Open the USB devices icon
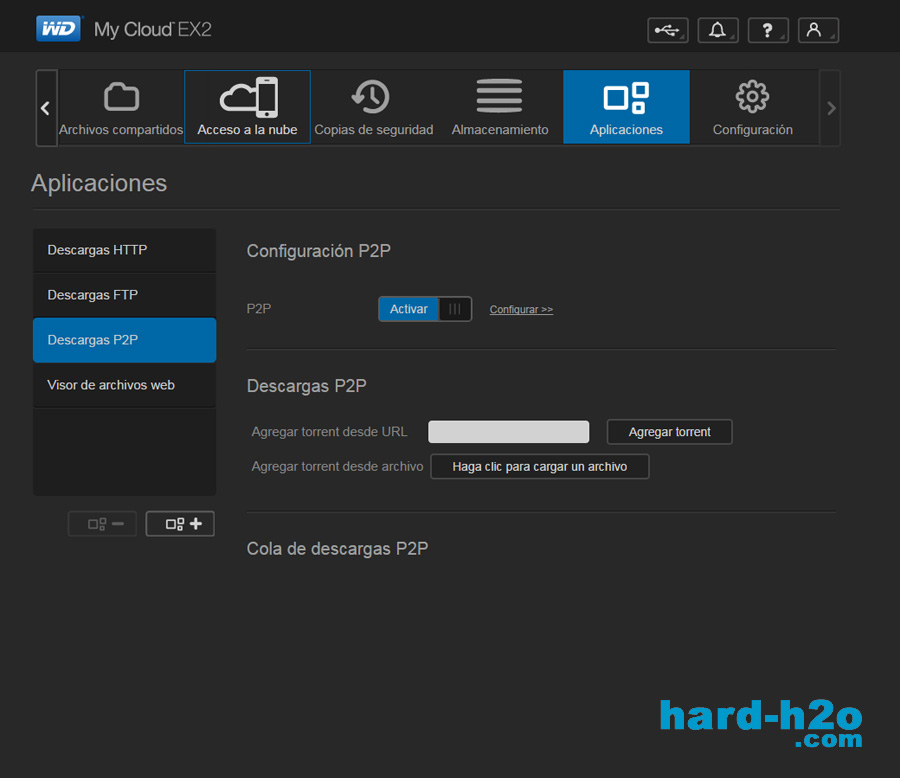Viewport: 900px width, 778px height. click(x=668, y=30)
